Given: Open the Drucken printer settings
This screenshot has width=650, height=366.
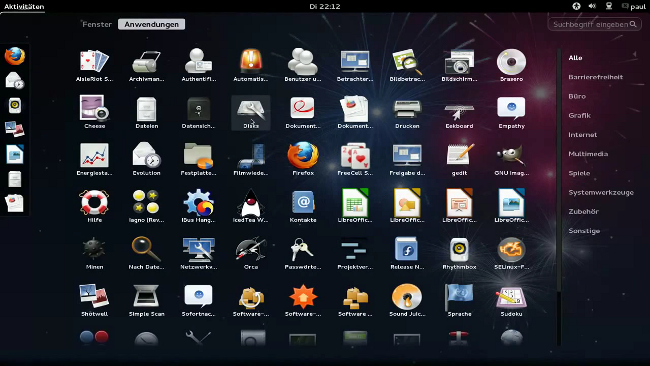Looking at the screenshot, I should click(407, 112).
